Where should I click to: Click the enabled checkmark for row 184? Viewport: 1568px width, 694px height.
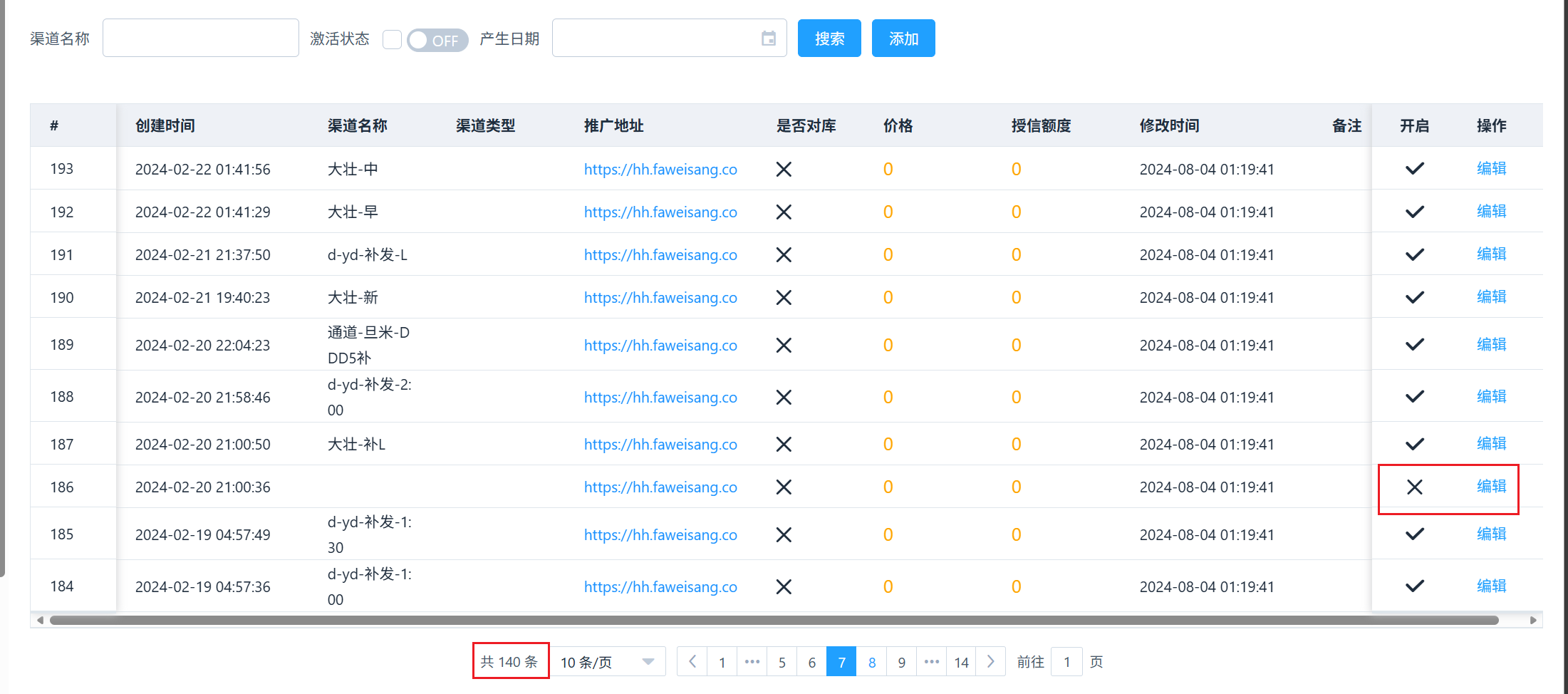(1414, 586)
